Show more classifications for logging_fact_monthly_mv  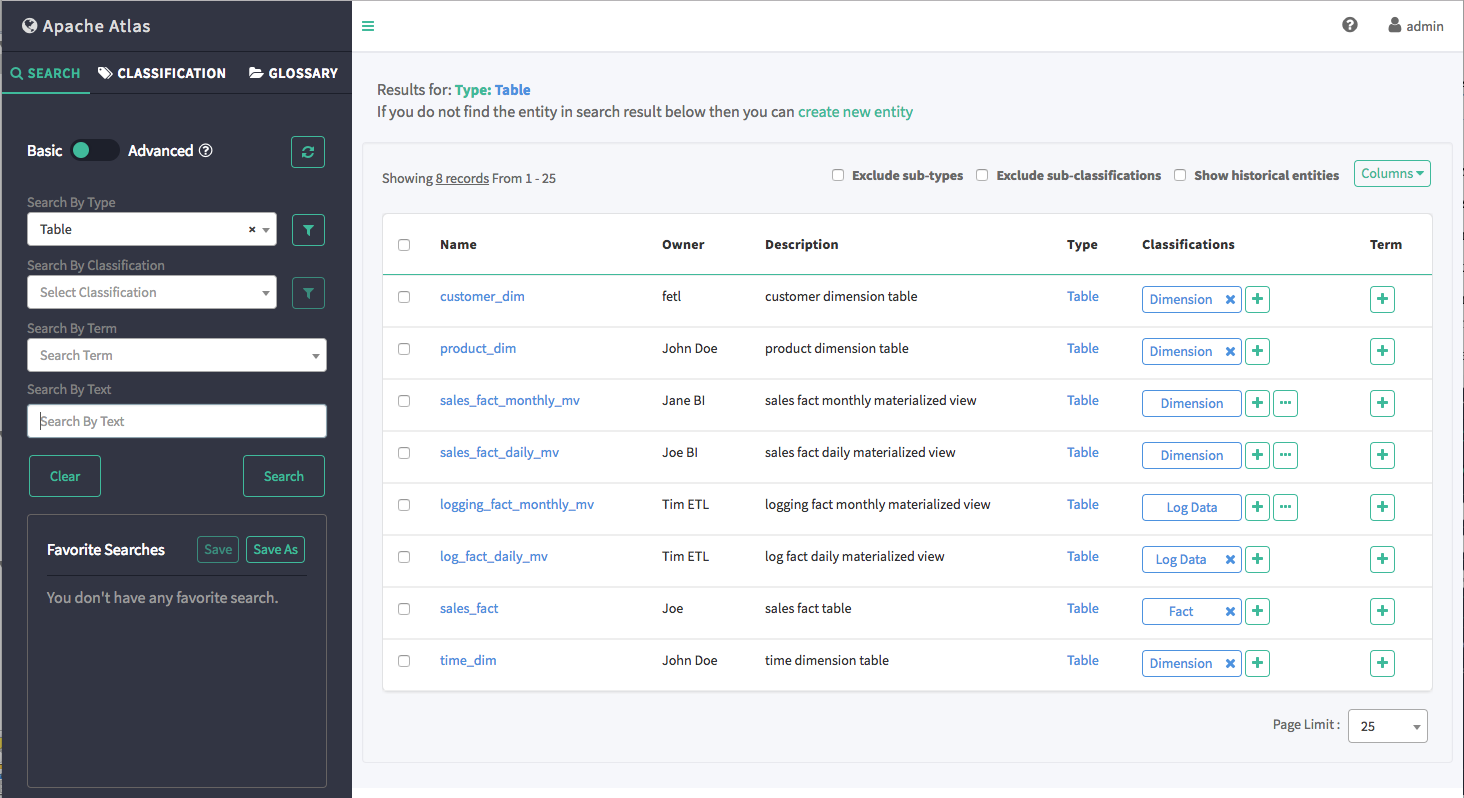click(1286, 507)
